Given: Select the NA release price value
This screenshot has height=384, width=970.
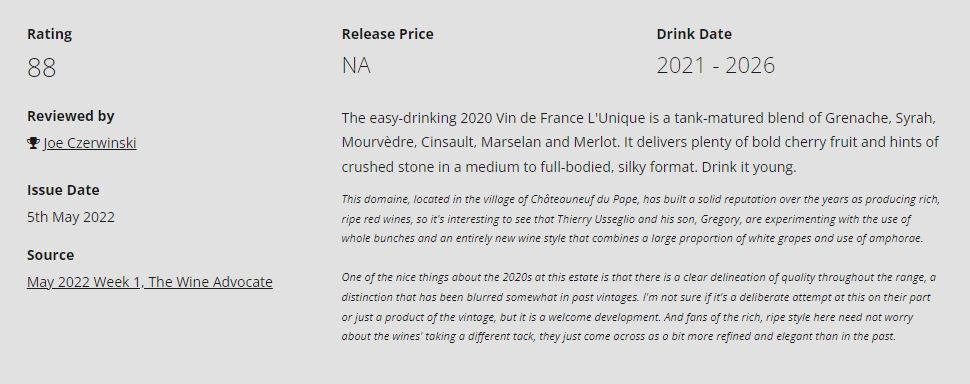Looking at the screenshot, I should tap(356, 66).
